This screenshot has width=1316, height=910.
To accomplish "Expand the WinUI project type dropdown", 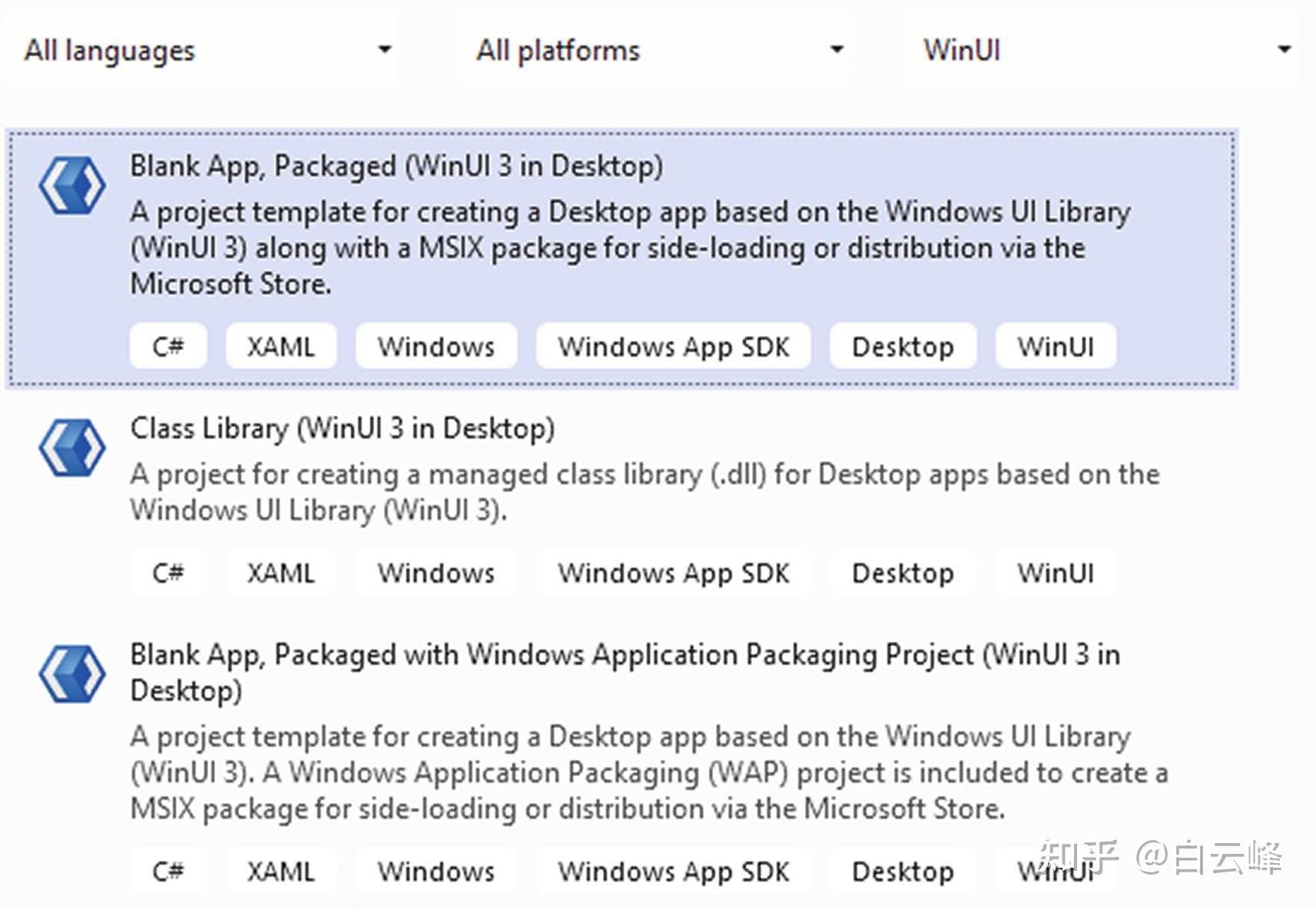I will 1102,50.
